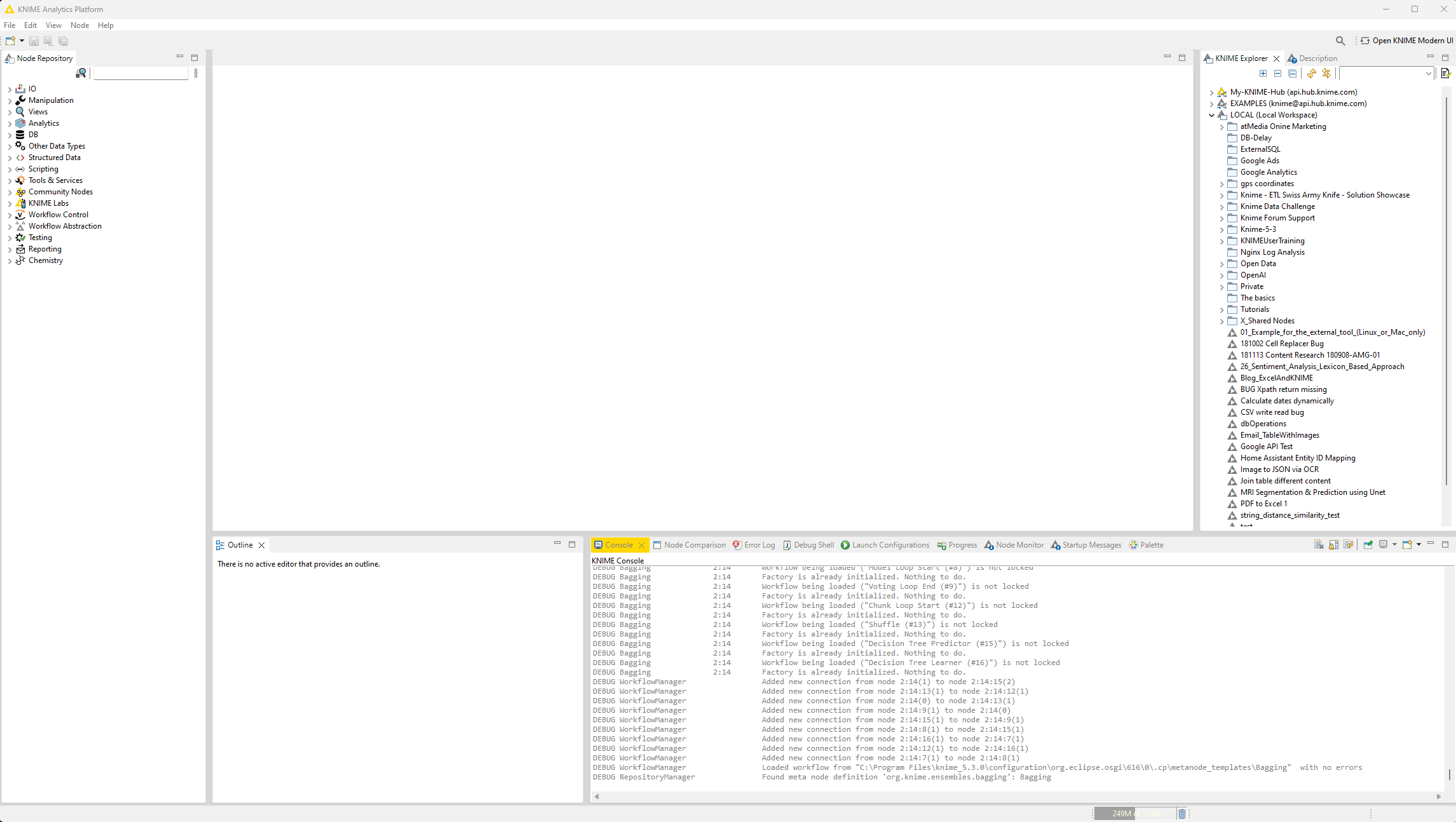Switch to the Description tab

point(1312,58)
